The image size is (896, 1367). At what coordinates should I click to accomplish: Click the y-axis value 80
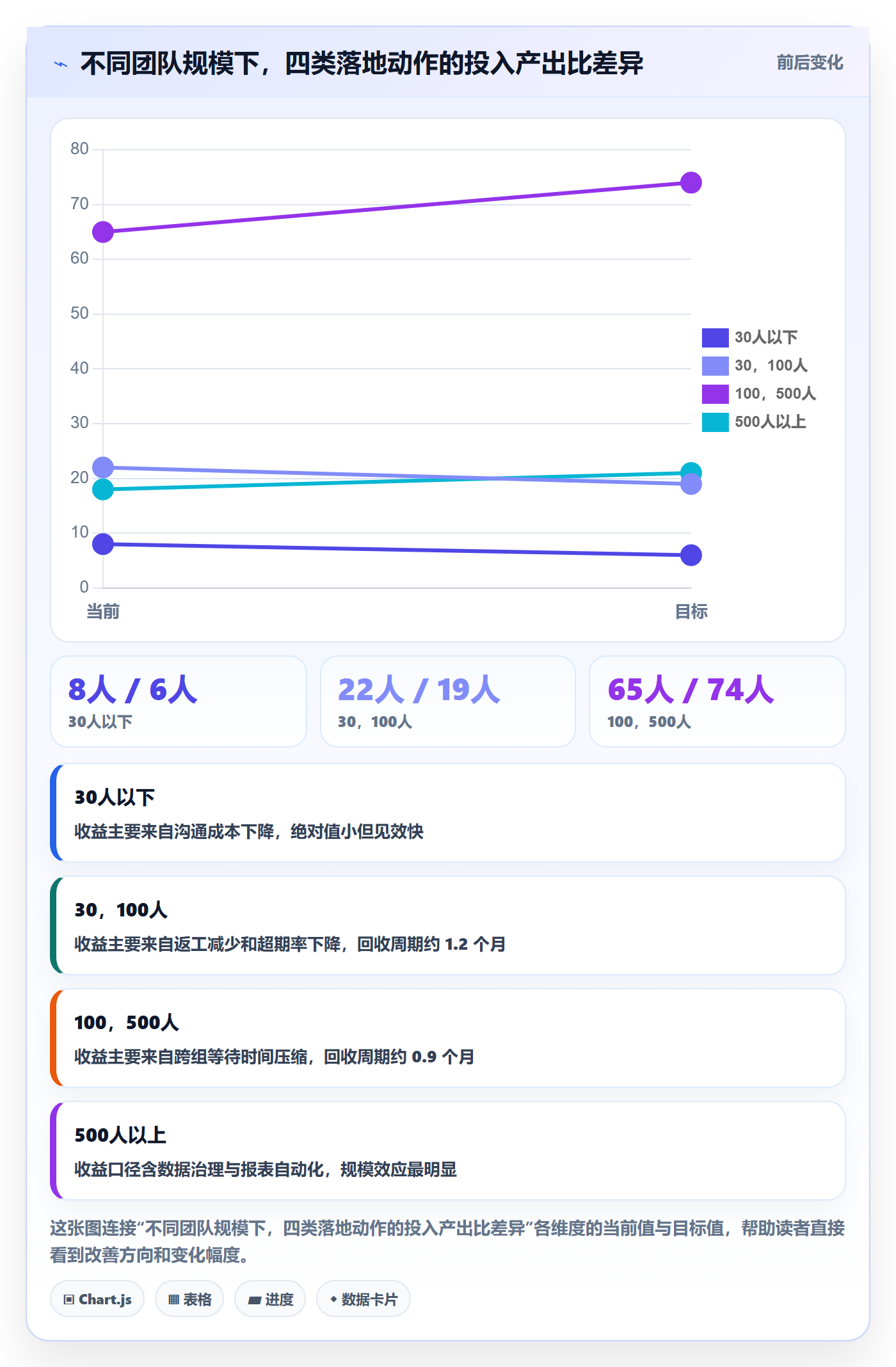tap(79, 149)
